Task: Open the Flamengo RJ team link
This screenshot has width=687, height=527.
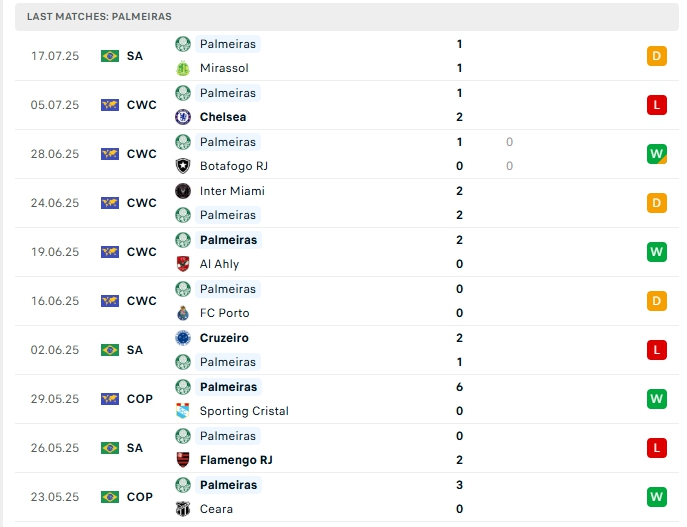Action: pyautogui.click(x=236, y=460)
